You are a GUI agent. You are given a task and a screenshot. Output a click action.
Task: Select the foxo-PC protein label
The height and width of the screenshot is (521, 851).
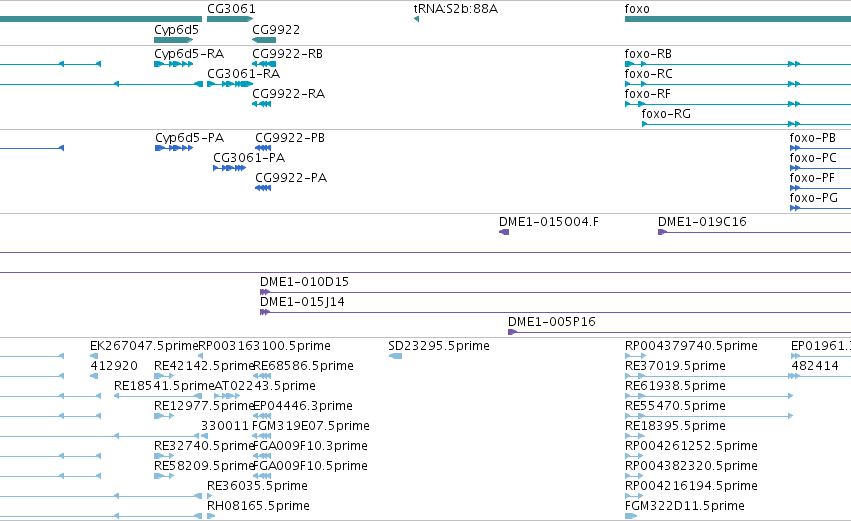[813, 158]
